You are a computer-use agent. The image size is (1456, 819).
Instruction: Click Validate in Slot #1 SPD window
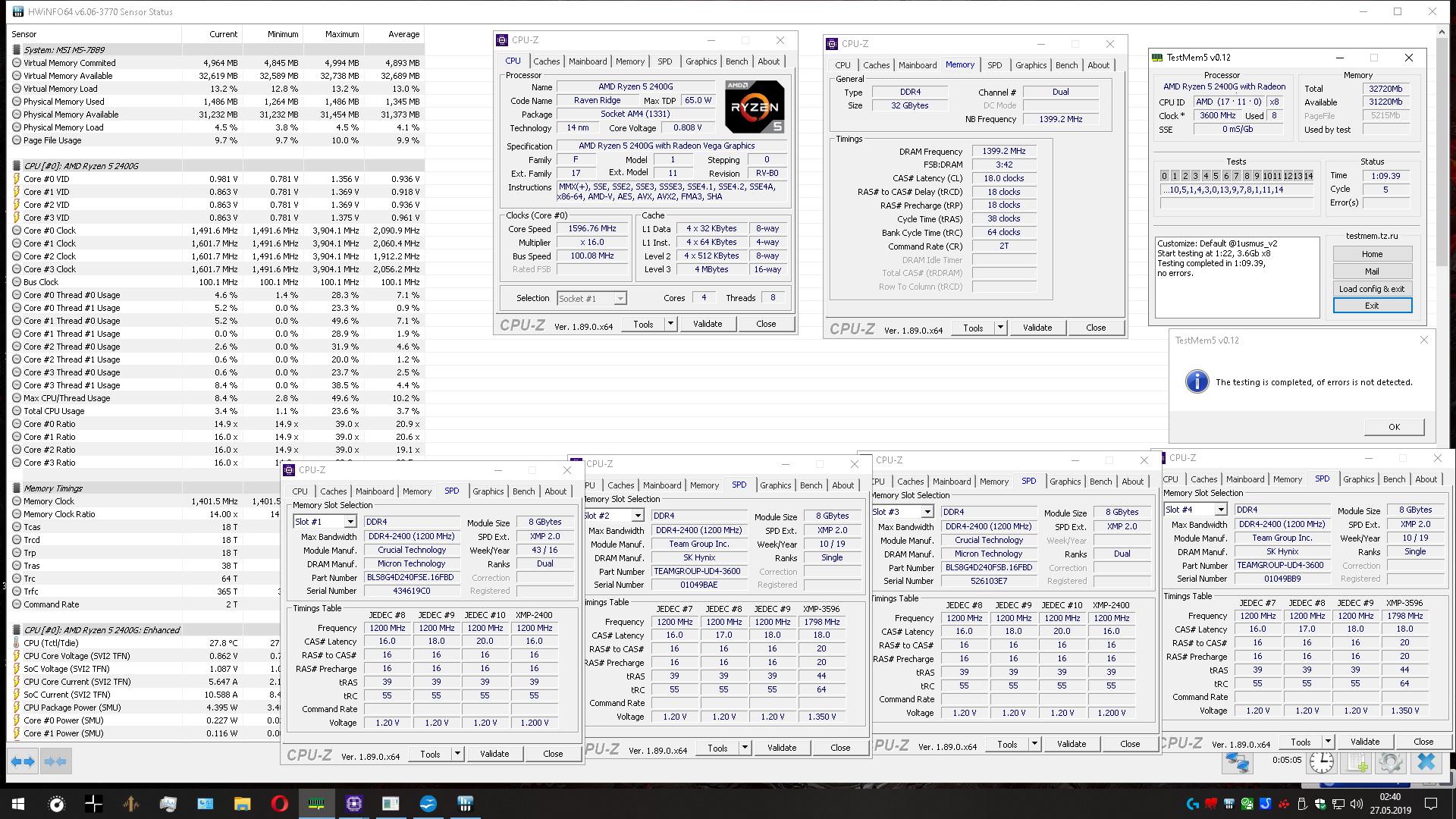tap(494, 754)
